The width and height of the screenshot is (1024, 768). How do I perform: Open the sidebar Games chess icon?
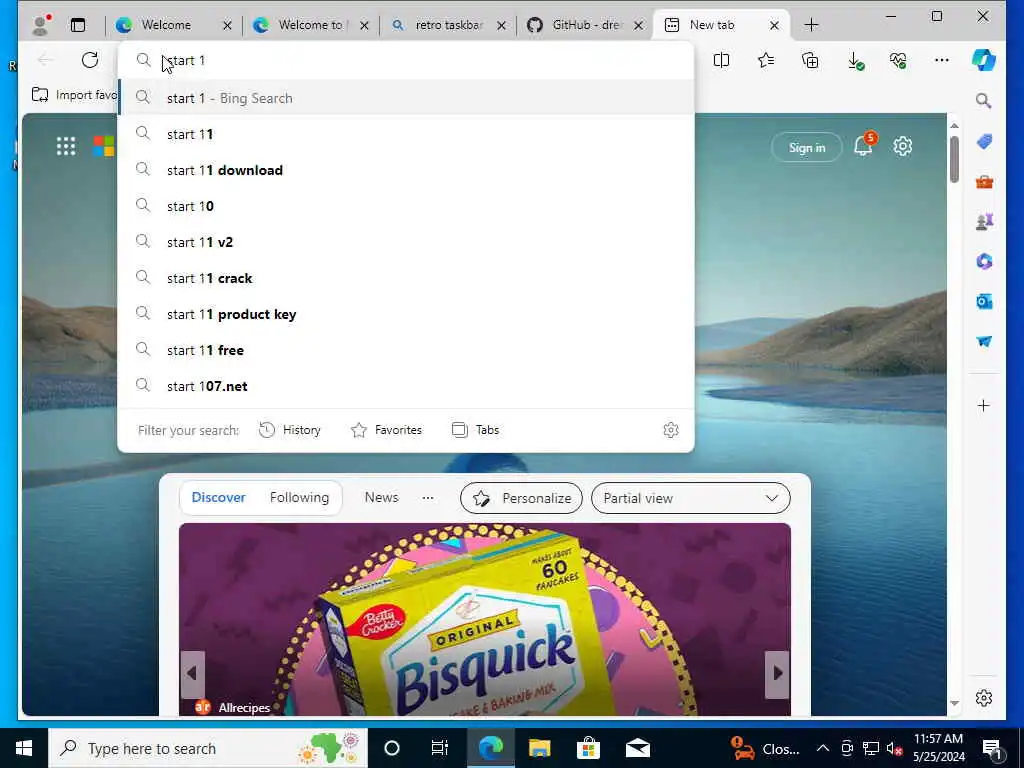pyautogui.click(x=984, y=222)
